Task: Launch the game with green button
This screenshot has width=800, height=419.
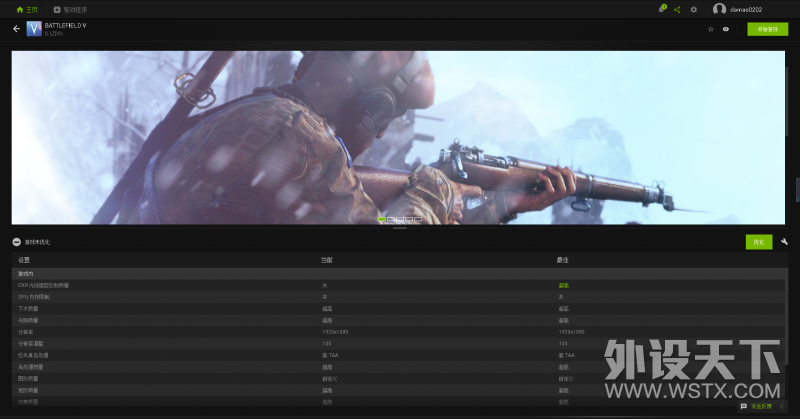Action: point(767,29)
